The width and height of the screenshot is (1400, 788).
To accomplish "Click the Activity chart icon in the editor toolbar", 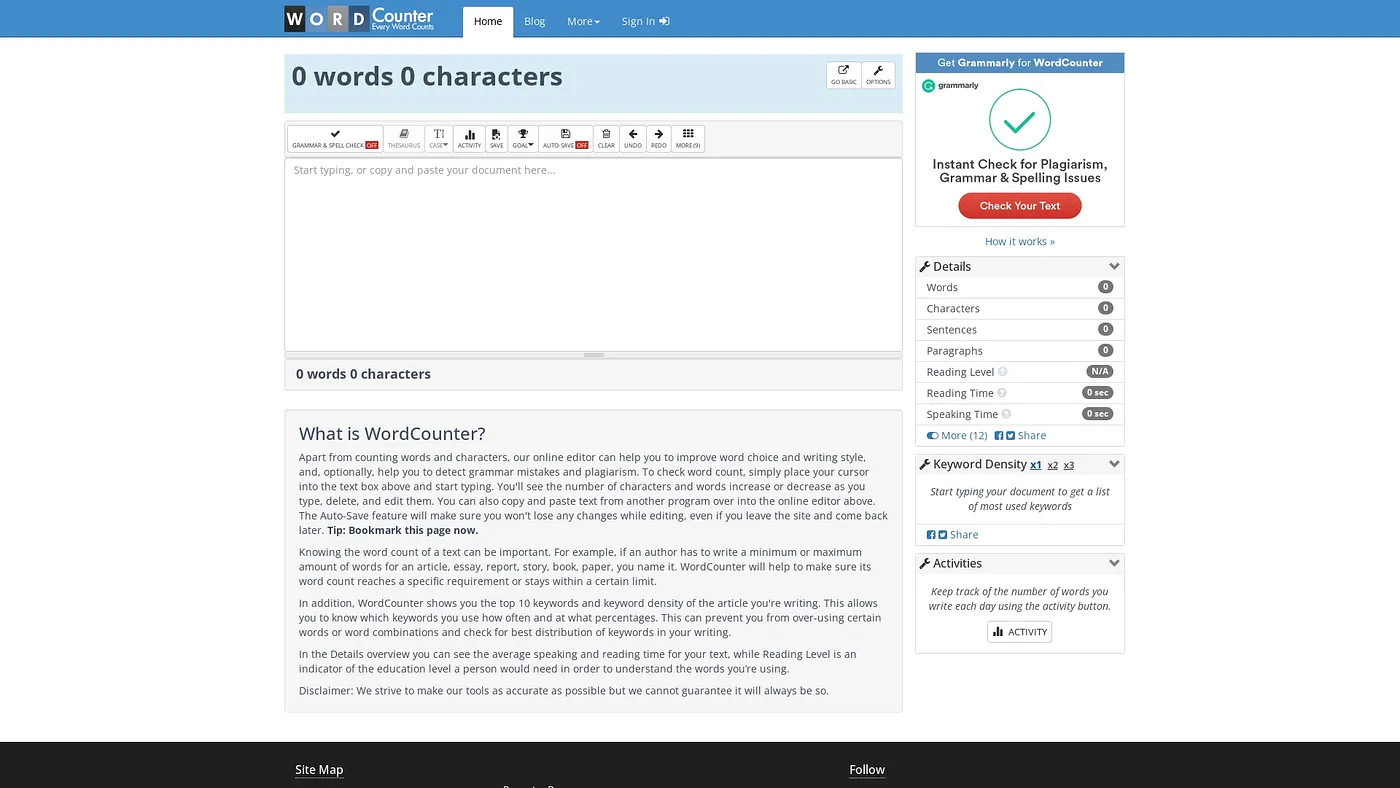I will pos(469,139).
